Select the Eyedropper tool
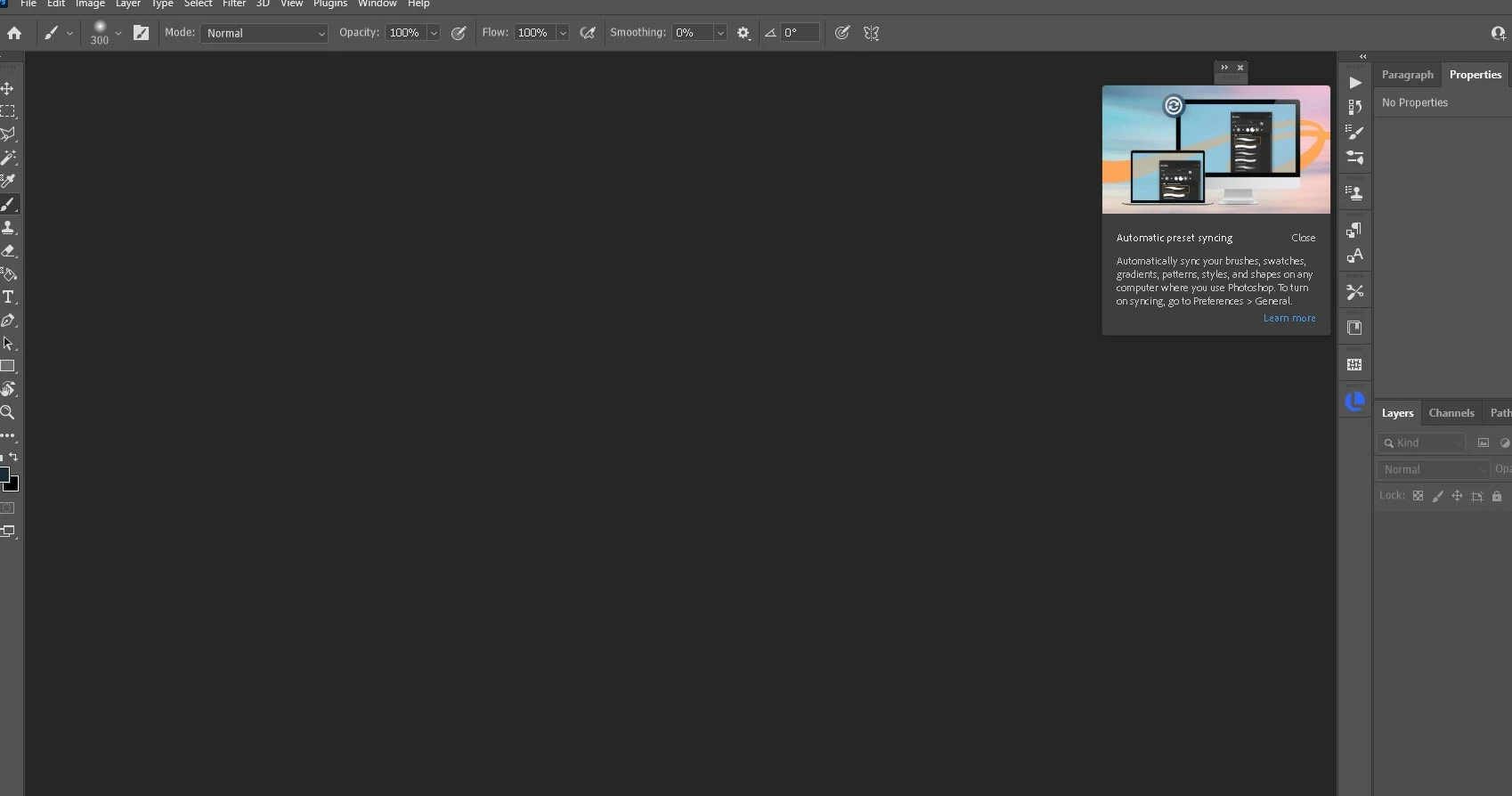Image resolution: width=1512 pixels, height=796 pixels. click(7, 181)
